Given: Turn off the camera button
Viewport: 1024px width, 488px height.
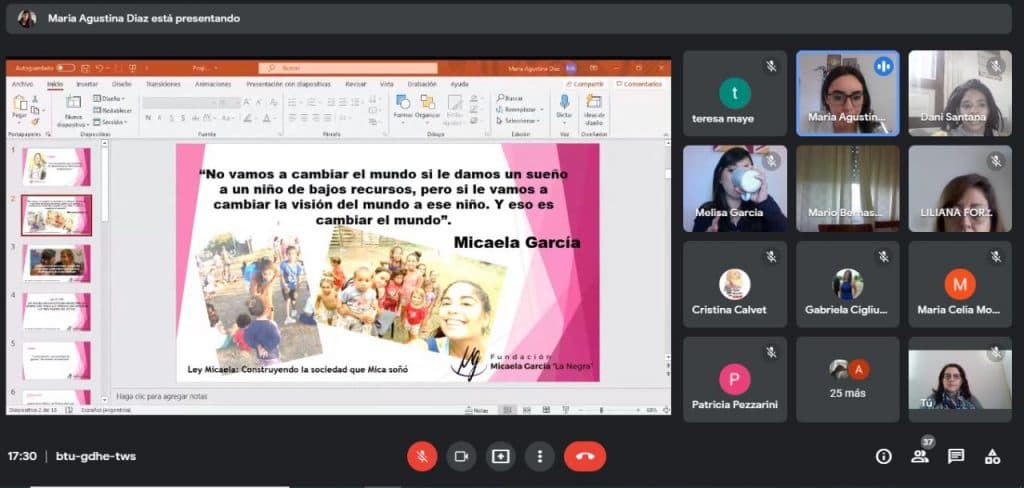Looking at the screenshot, I should click(461, 456).
